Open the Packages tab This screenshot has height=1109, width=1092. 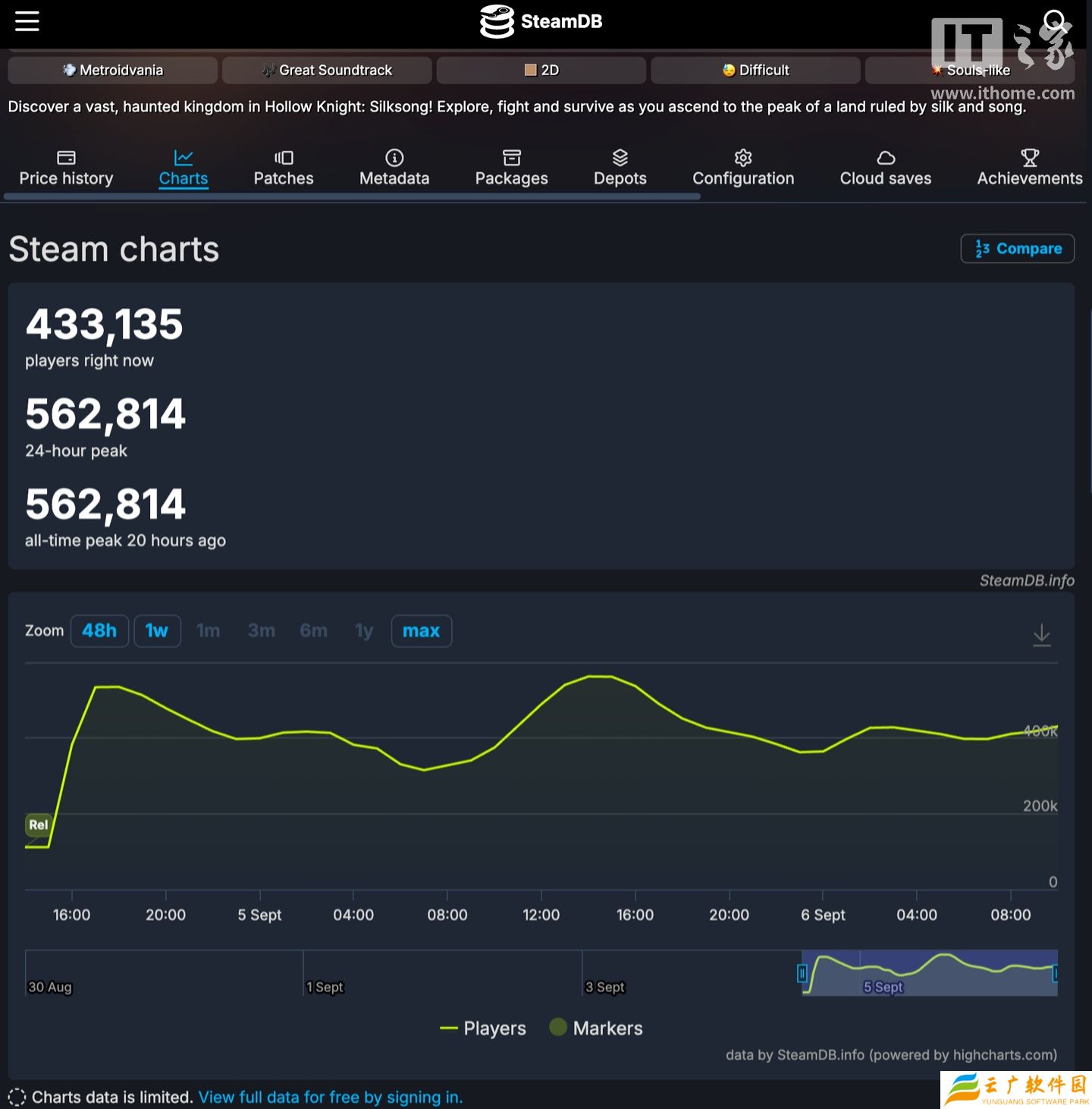[x=512, y=168]
